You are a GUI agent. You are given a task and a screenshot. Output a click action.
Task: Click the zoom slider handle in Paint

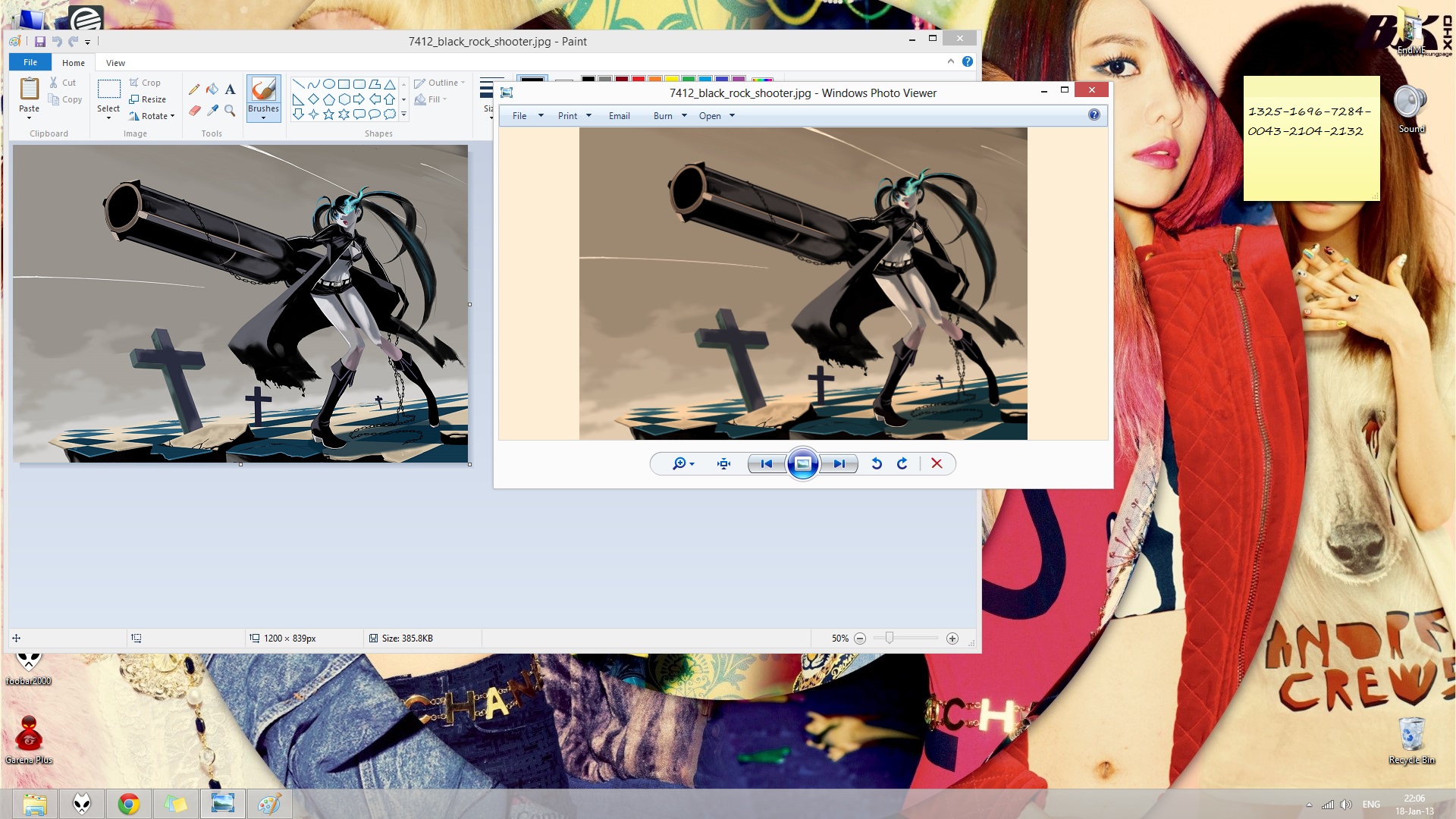coord(889,638)
